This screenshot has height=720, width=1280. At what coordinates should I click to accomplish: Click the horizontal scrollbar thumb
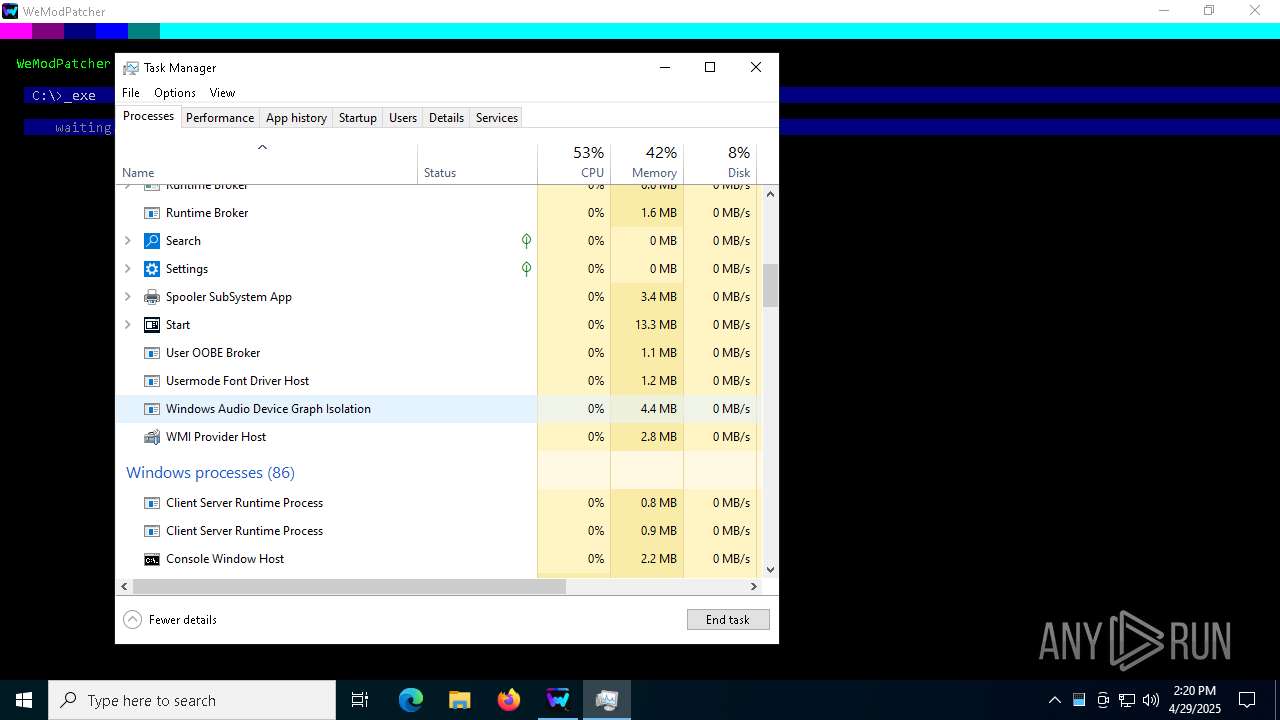pyautogui.click(x=348, y=587)
